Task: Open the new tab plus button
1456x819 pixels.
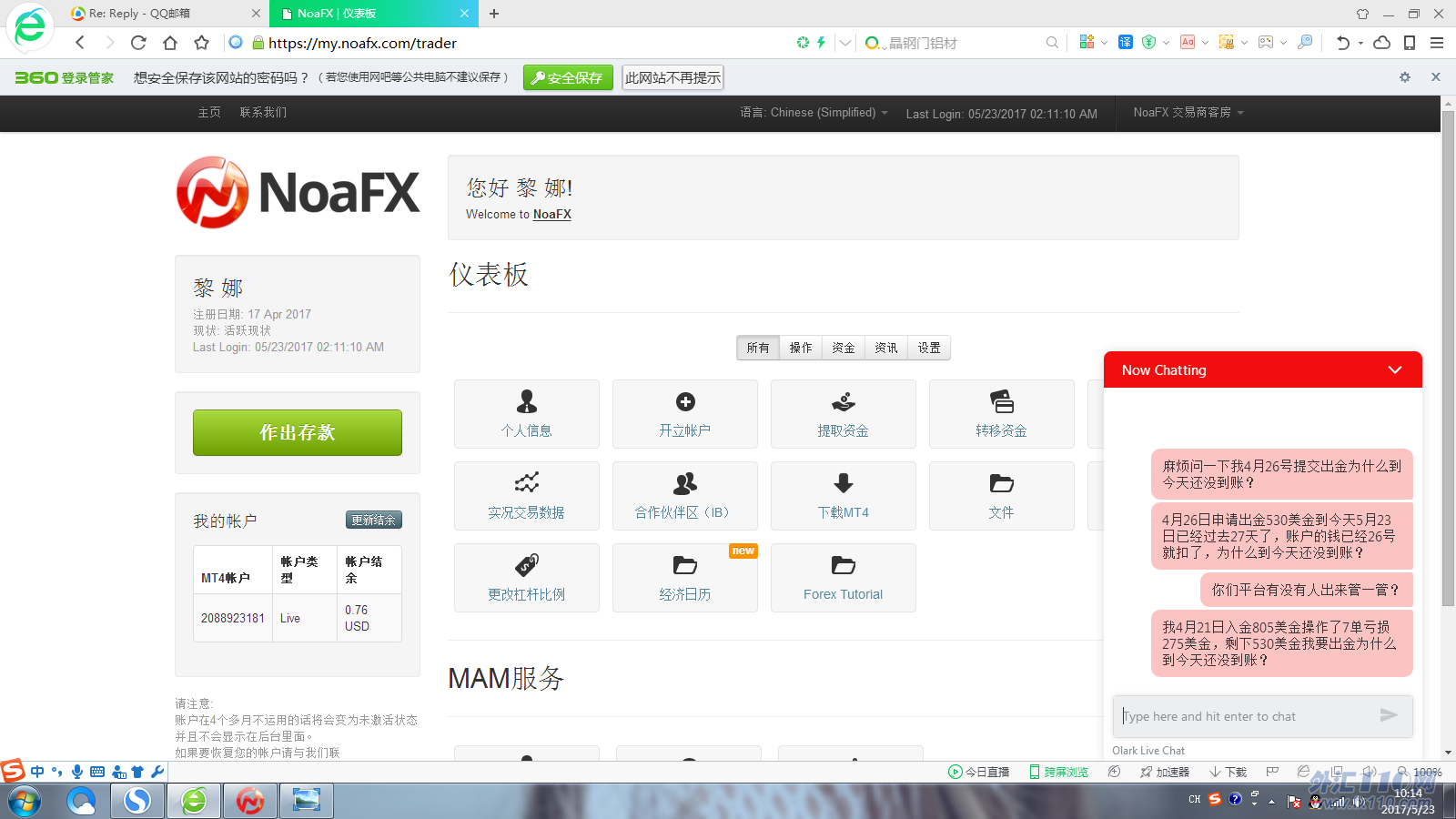Action: coord(494,14)
